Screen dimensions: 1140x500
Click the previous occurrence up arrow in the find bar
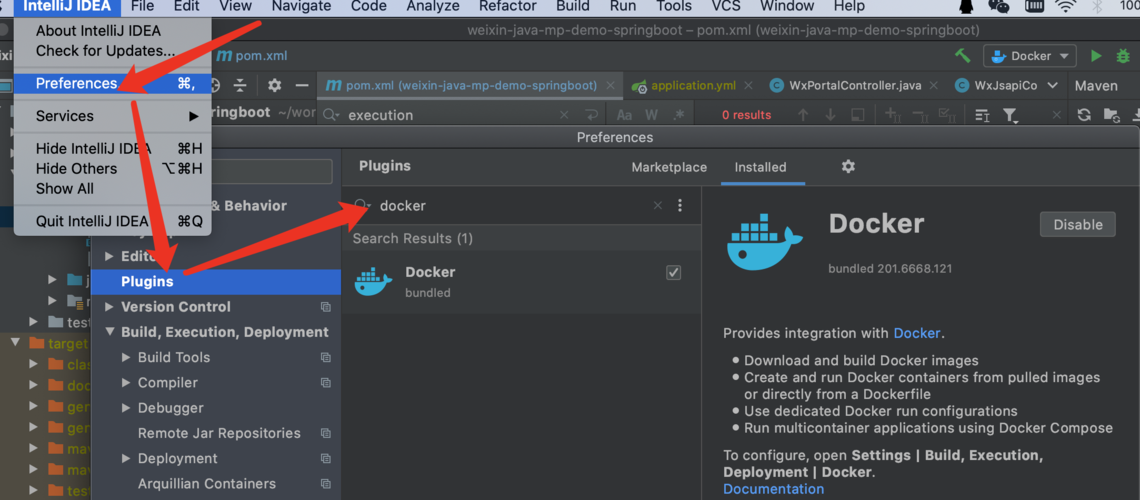(803, 115)
